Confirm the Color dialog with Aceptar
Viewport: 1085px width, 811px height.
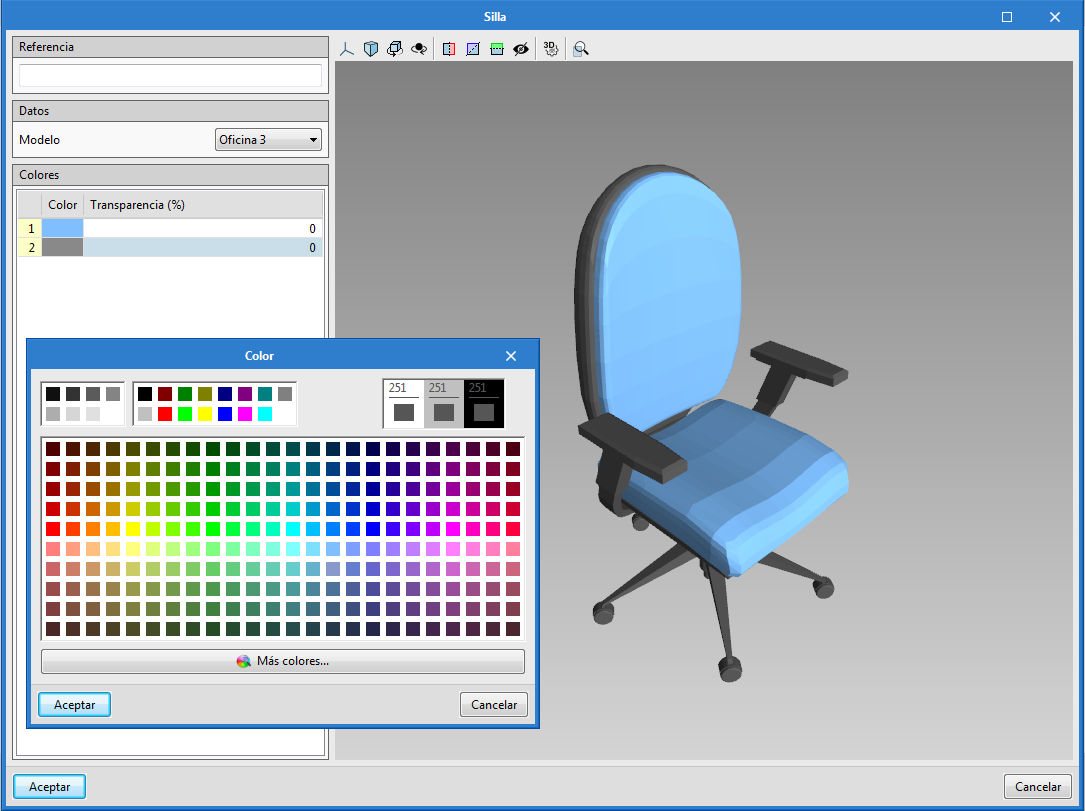tap(75, 704)
